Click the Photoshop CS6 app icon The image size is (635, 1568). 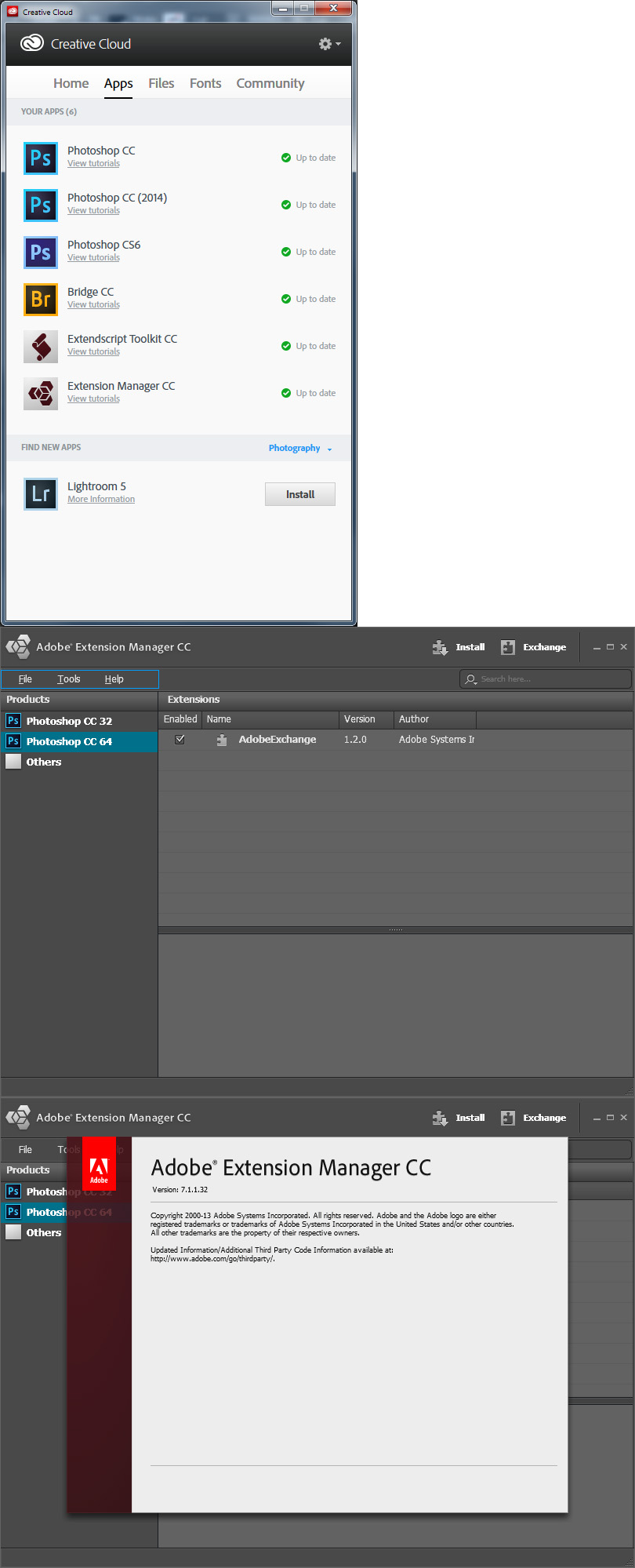[41, 252]
